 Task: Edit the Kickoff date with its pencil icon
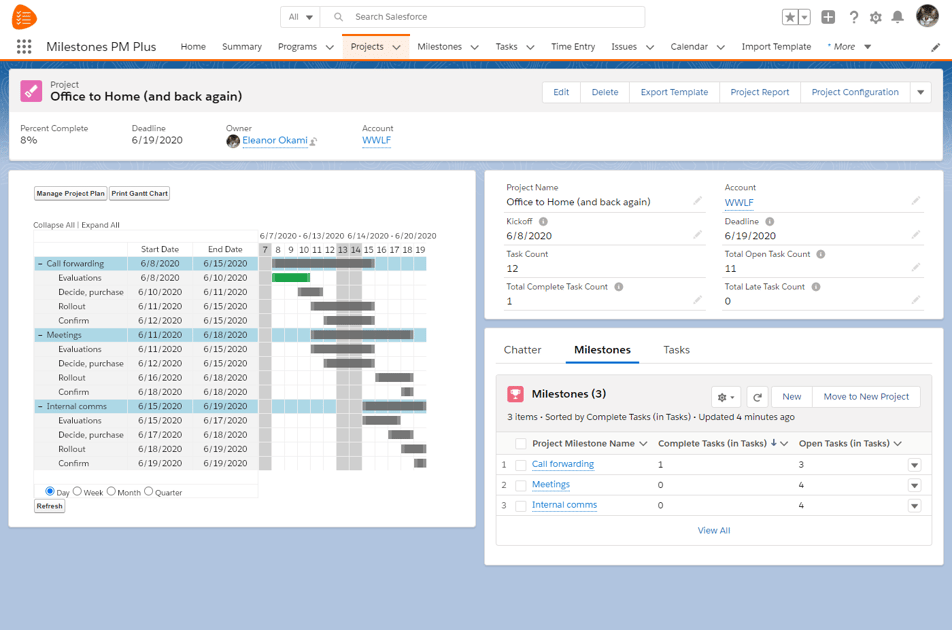point(698,235)
